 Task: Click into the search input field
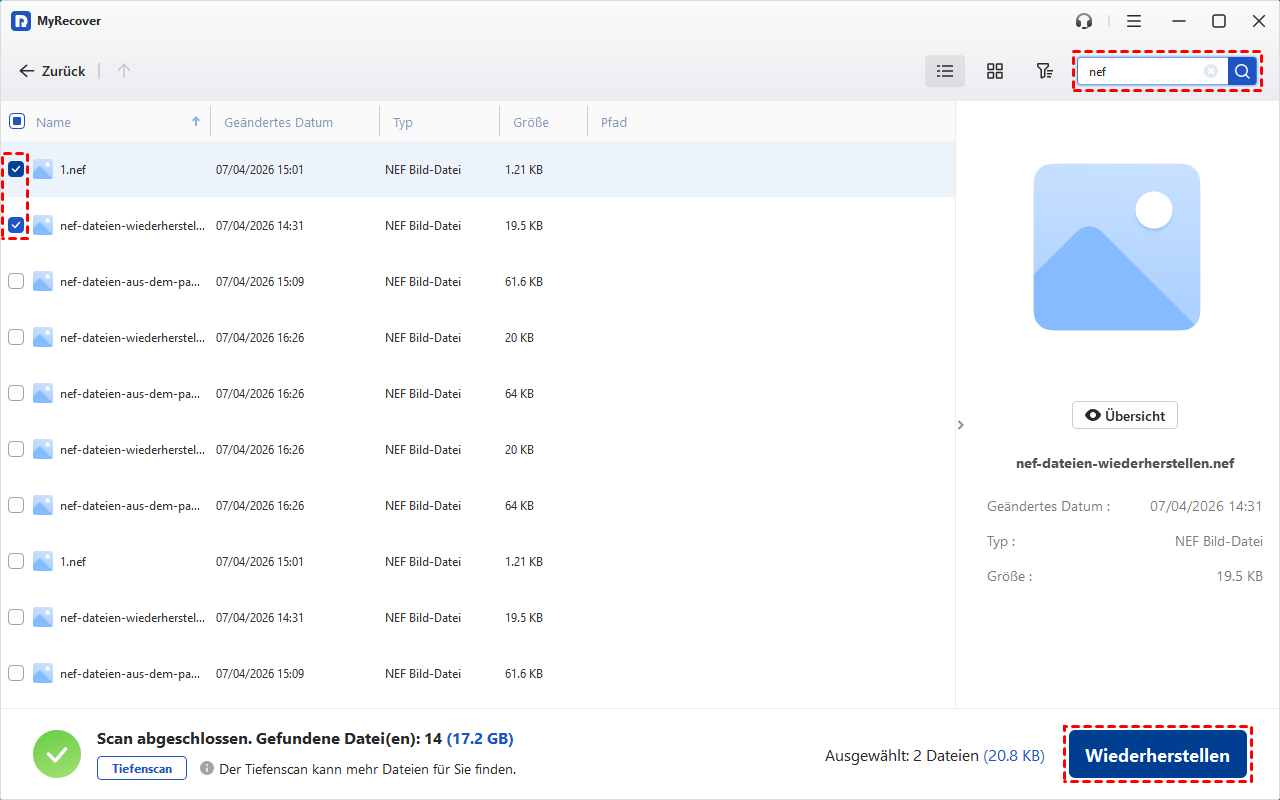click(x=1140, y=71)
